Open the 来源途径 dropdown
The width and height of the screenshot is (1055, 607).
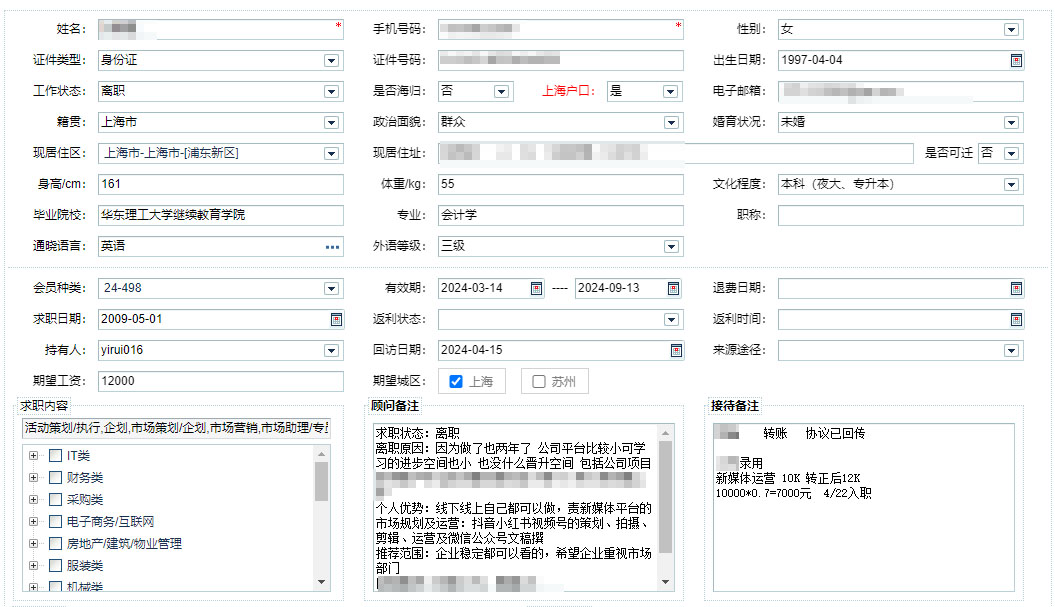1011,351
